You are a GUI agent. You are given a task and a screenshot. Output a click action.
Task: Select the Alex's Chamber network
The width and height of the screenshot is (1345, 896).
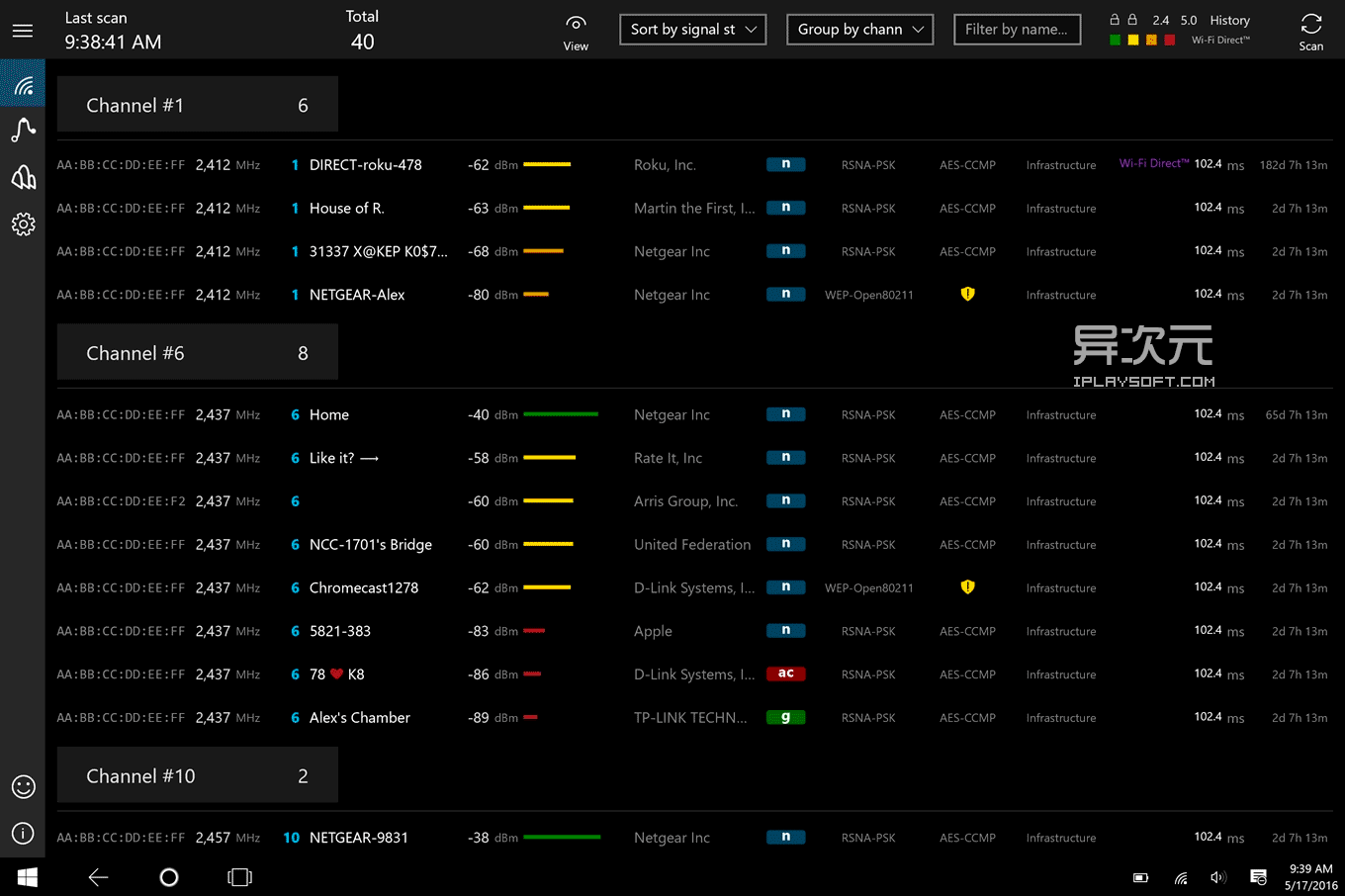tap(359, 718)
